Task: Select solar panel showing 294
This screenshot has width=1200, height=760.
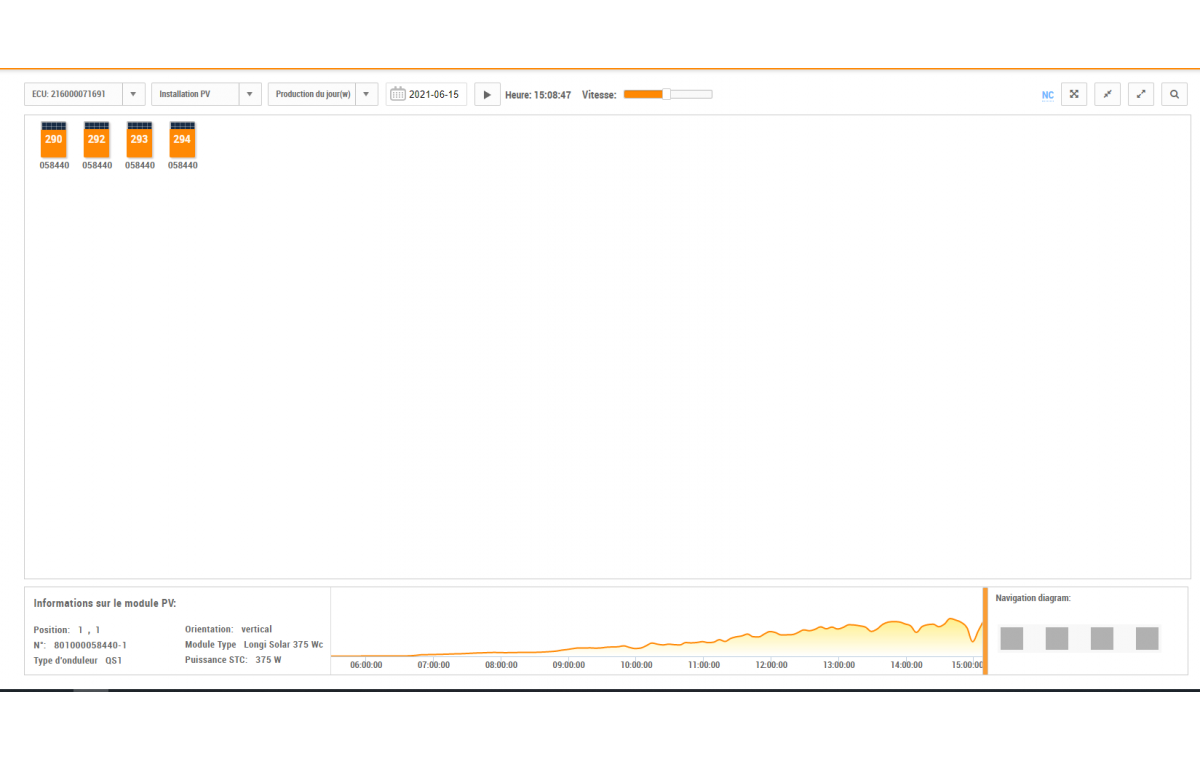Action: tap(182, 139)
